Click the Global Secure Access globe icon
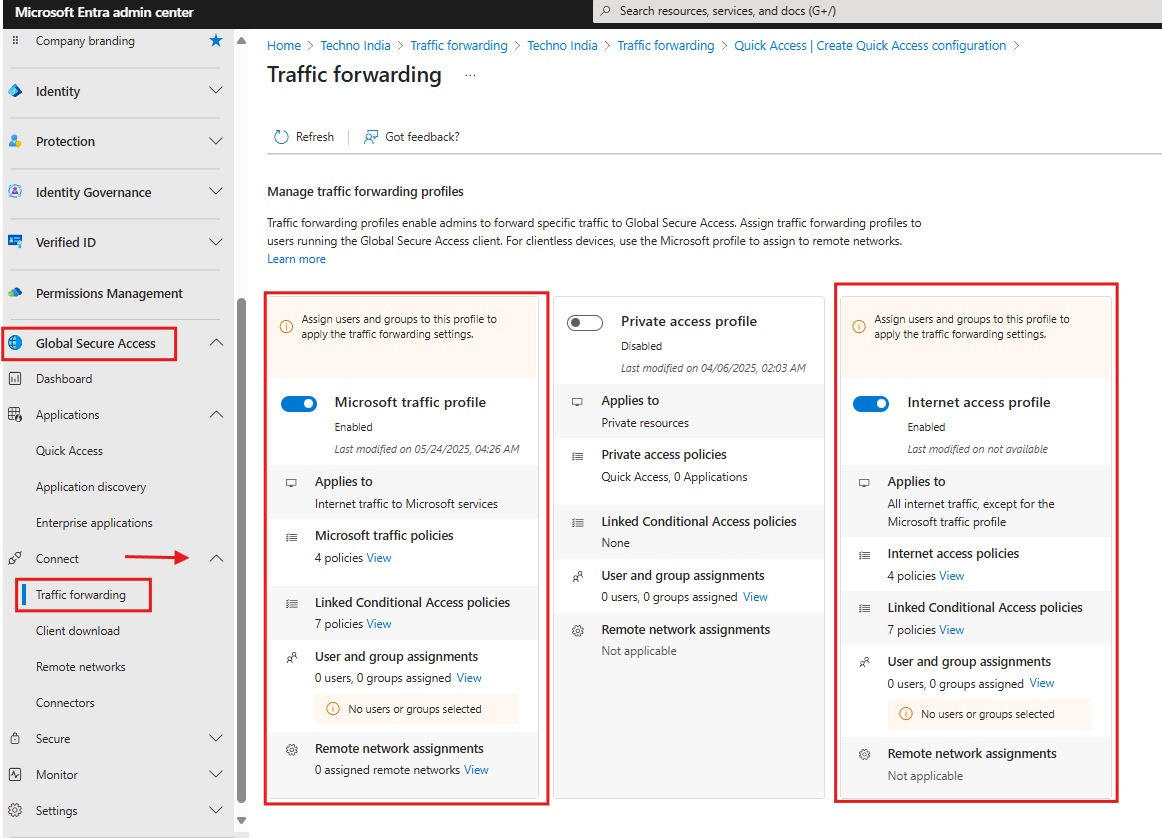This screenshot has height=838, width=1162. 15,343
